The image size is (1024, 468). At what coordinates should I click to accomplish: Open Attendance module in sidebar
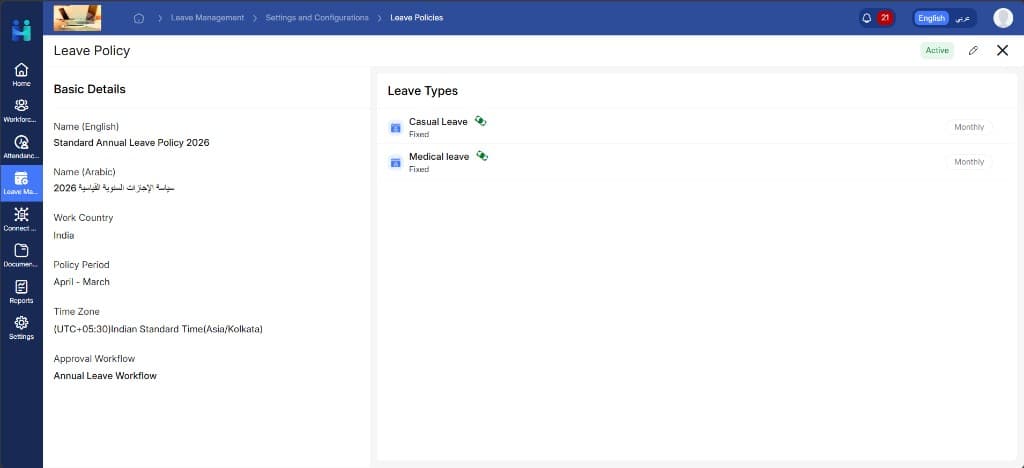point(21,147)
